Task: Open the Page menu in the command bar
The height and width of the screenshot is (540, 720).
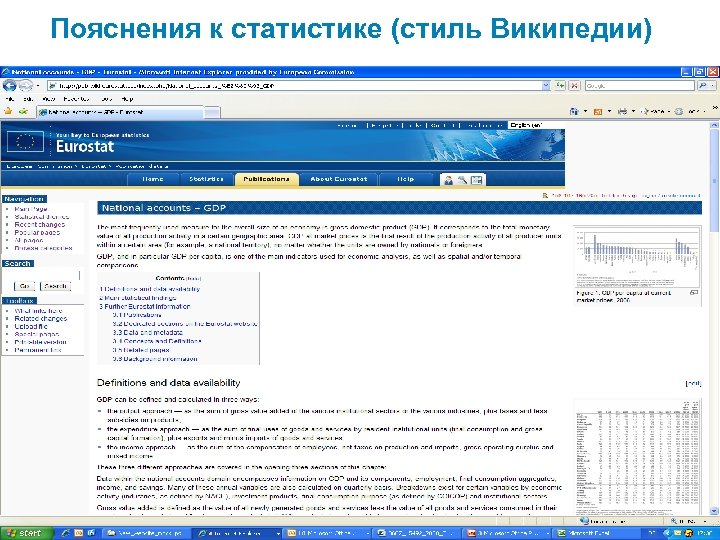Action: 654,111
